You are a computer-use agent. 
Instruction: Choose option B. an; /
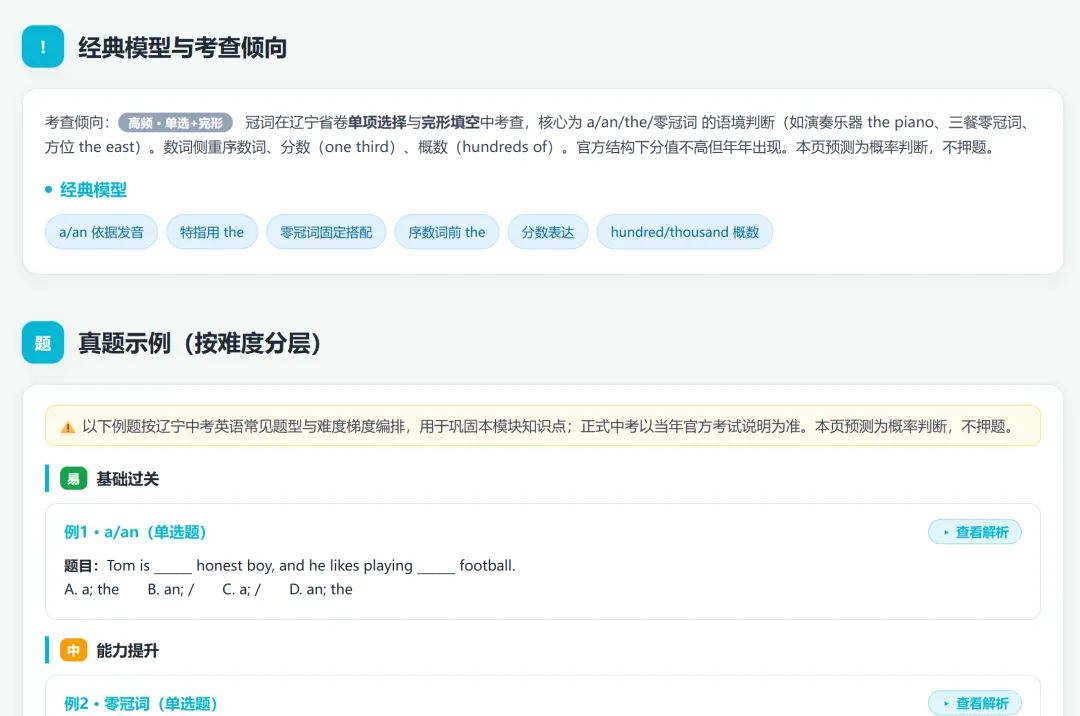tap(171, 589)
